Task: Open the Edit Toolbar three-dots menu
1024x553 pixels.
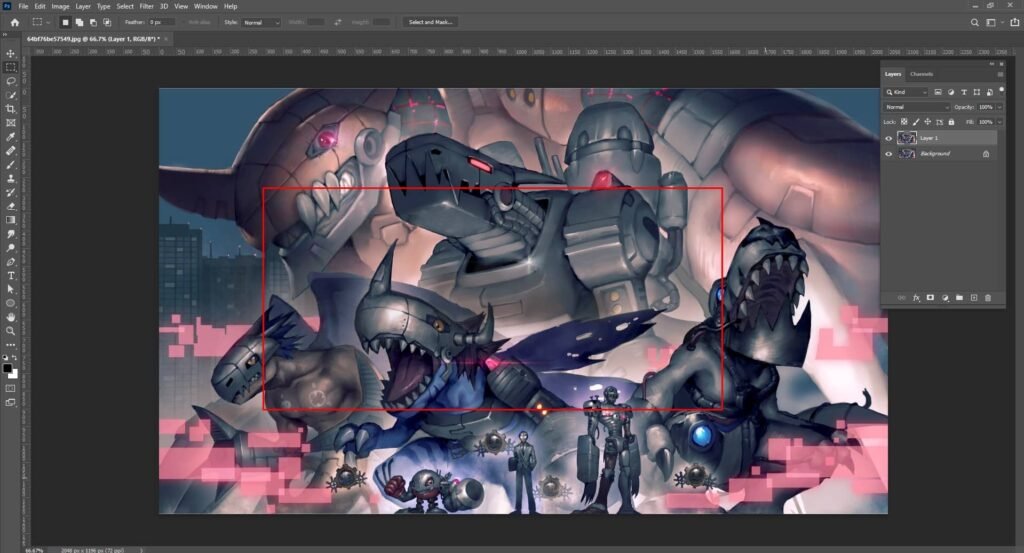Action: pyautogui.click(x=10, y=345)
